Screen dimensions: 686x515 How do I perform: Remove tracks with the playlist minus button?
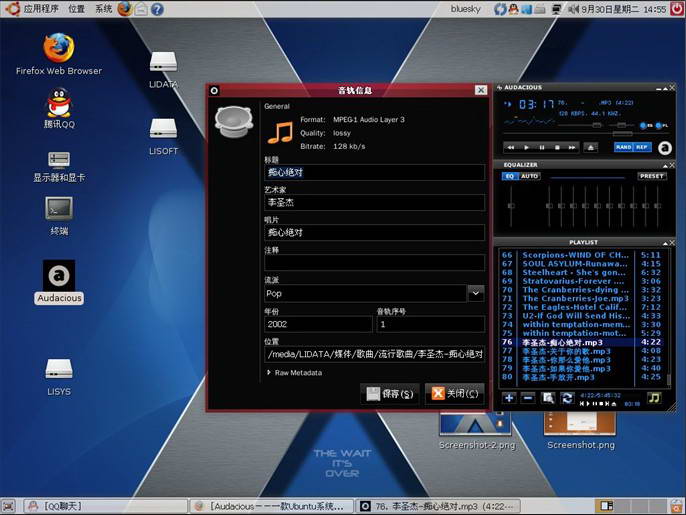528,398
